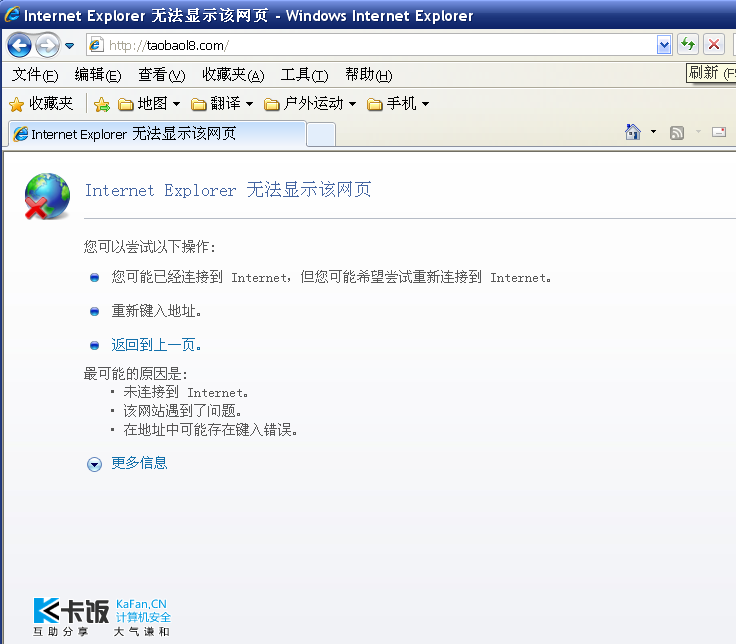Click the IE logo in the title bar

pyautogui.click(x=12, y=15)
